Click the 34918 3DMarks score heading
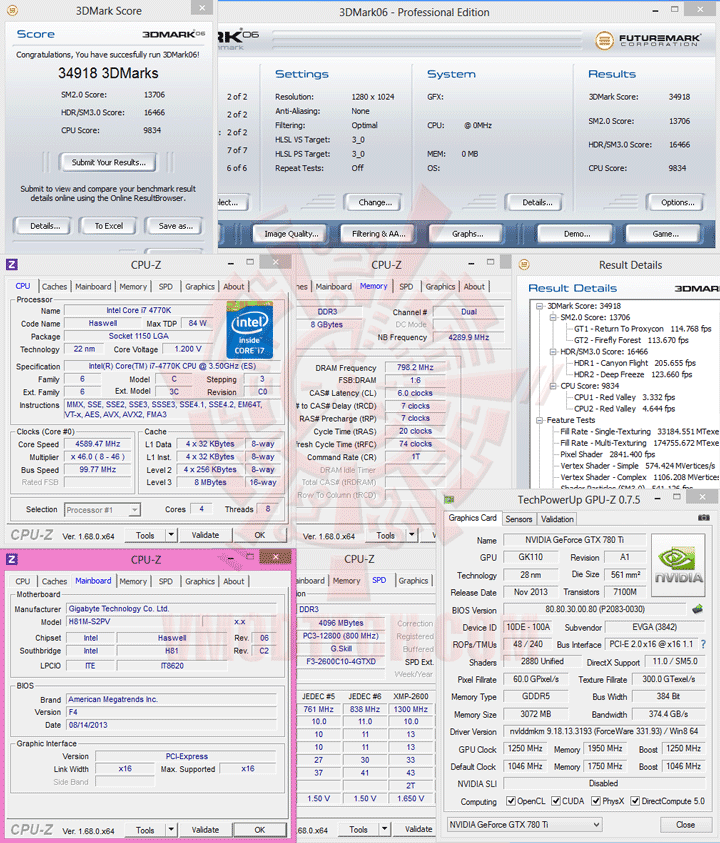The height and width of the screenshot is (843, 720). coord(108,73)
